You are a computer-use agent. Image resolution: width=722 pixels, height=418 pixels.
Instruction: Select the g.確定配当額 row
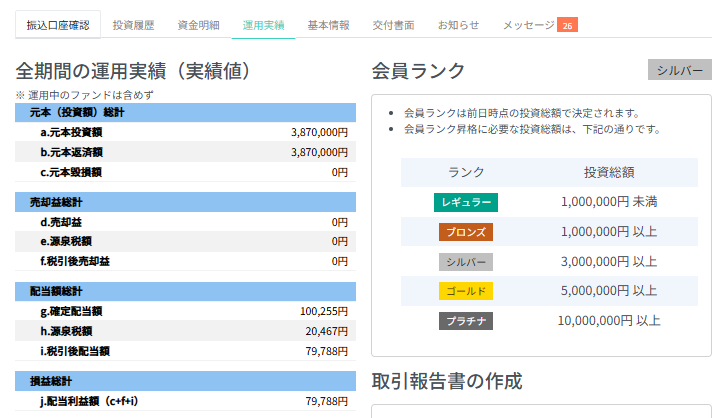pos(186,311)
